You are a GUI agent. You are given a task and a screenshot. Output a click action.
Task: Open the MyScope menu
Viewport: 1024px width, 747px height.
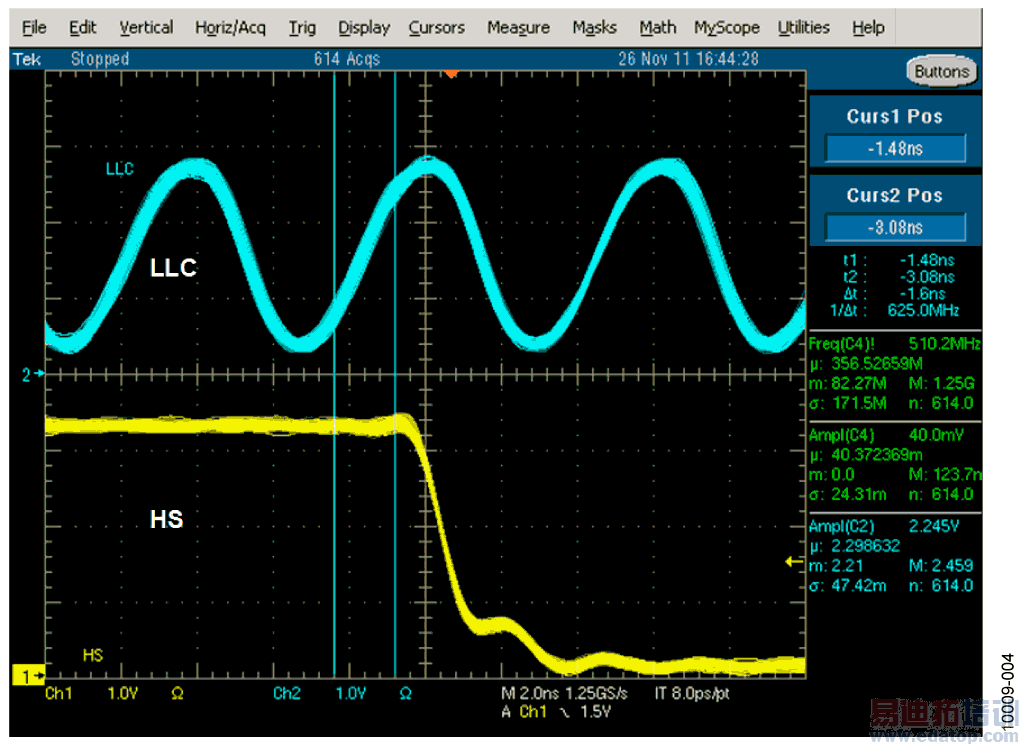click(x=726, y=27)
